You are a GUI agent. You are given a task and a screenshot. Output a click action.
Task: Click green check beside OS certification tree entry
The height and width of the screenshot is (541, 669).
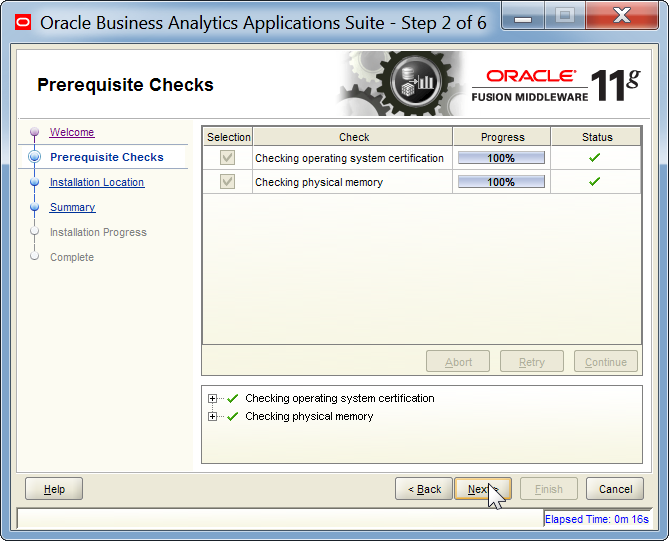pos(233,398)
